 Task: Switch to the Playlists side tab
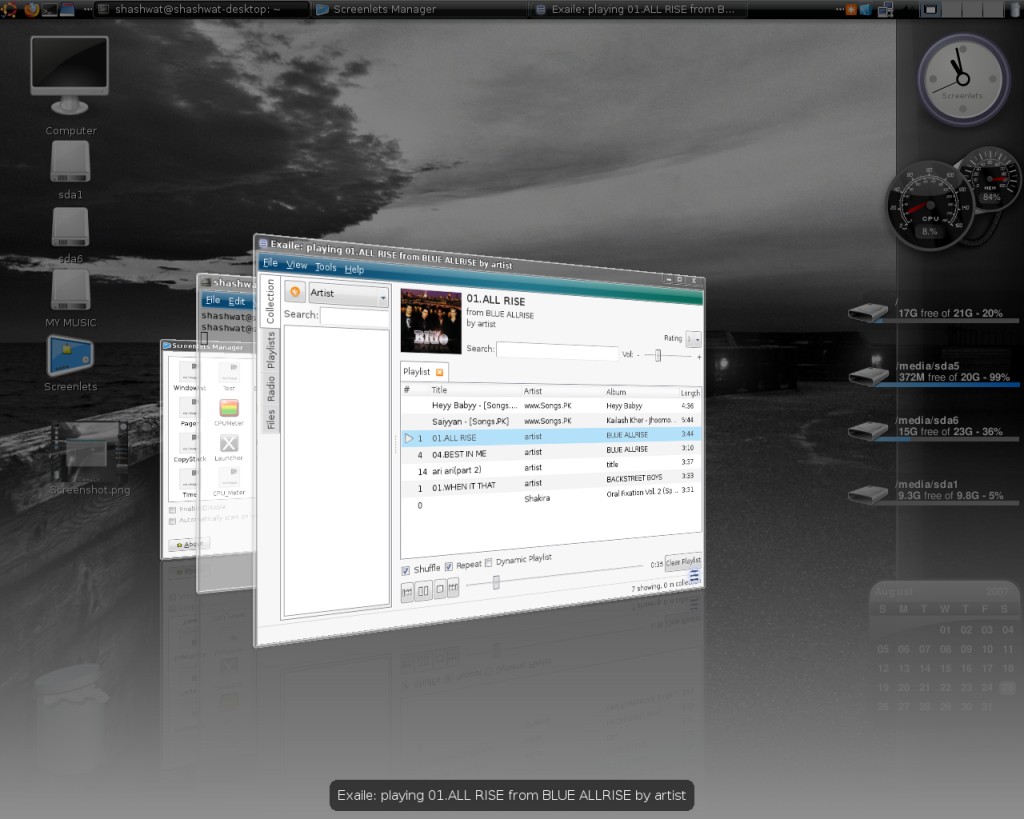(271, 350)
